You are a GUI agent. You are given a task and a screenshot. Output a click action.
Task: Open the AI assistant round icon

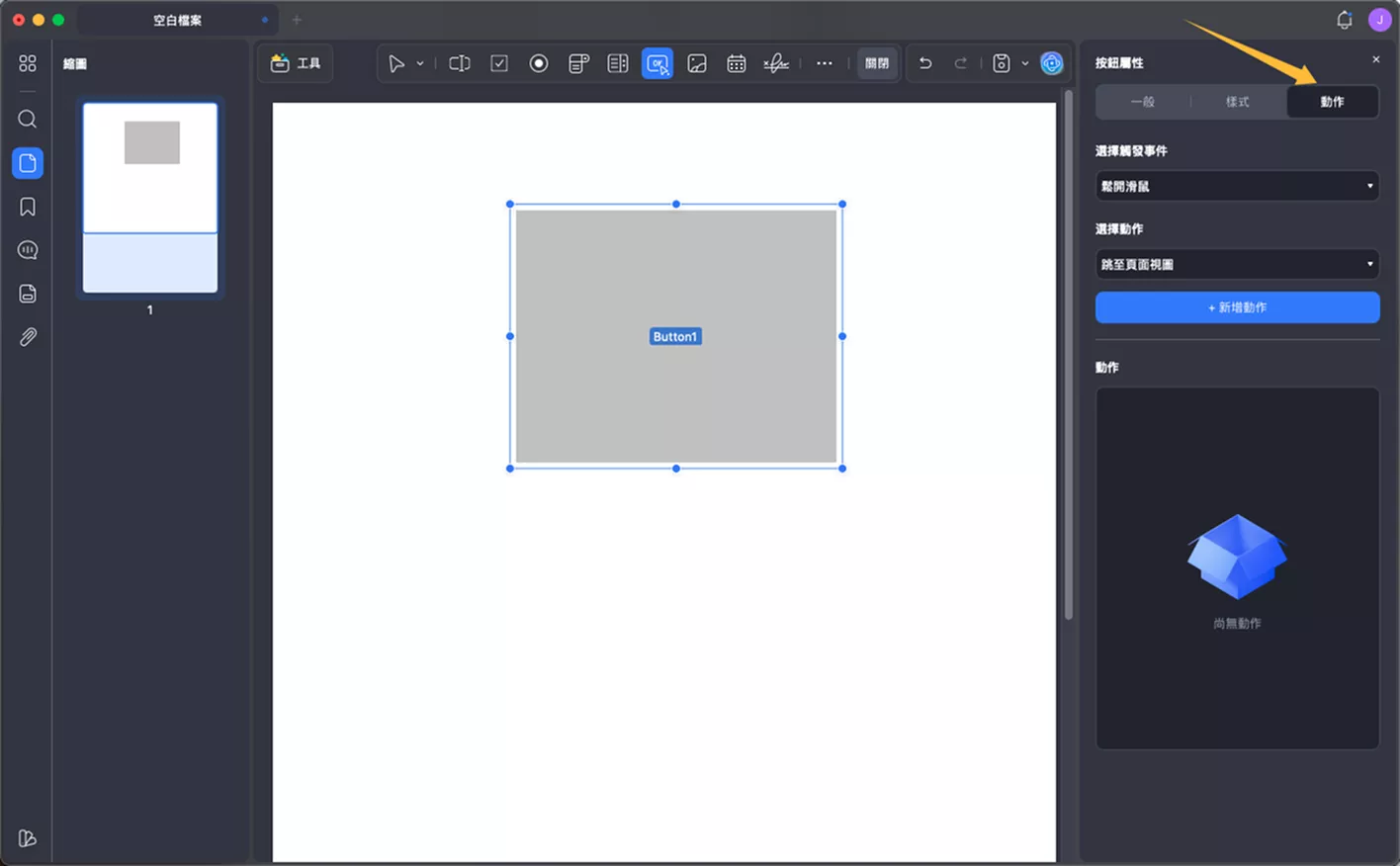coord(1052,63)
